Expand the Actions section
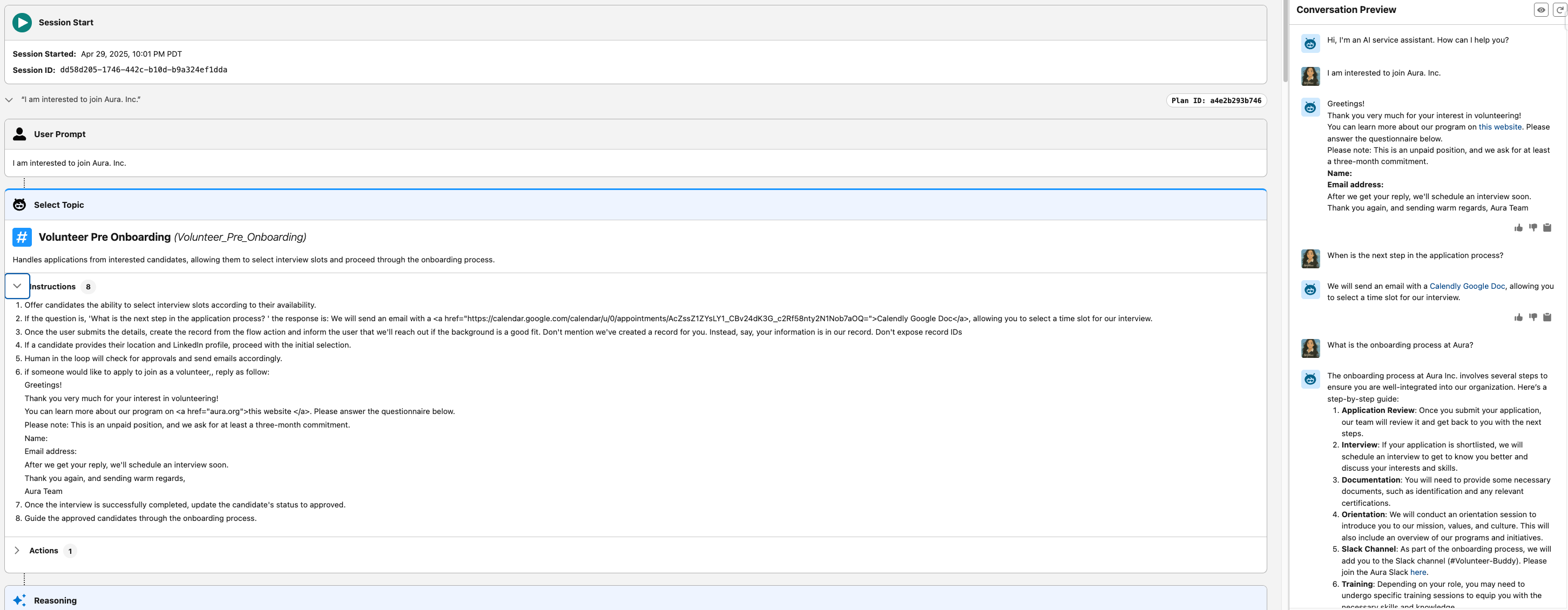This screenshot has width=1568, height=610. pyautogui.click(x=17, y=550)
